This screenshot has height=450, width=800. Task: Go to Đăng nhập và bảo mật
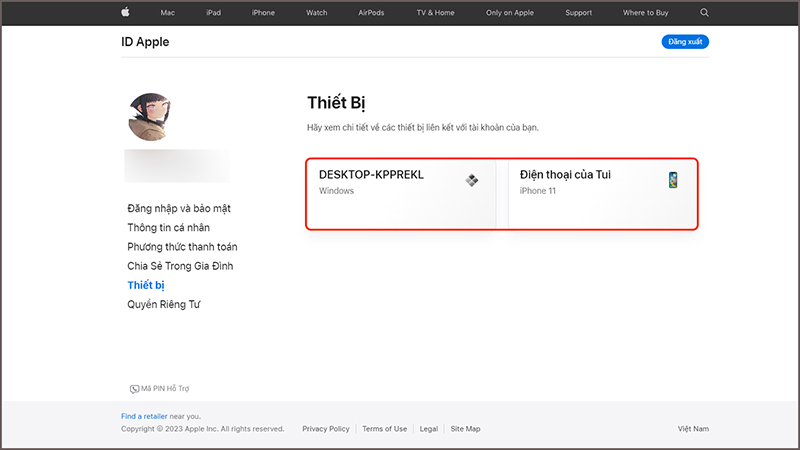pyautogui.click(x=179, y=208)
